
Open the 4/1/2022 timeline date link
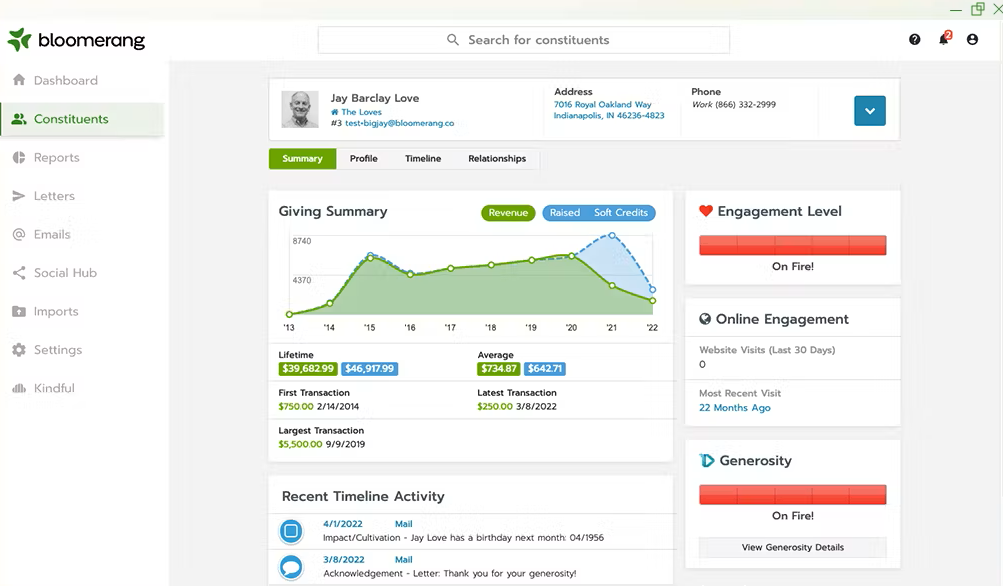click(342, 523)
